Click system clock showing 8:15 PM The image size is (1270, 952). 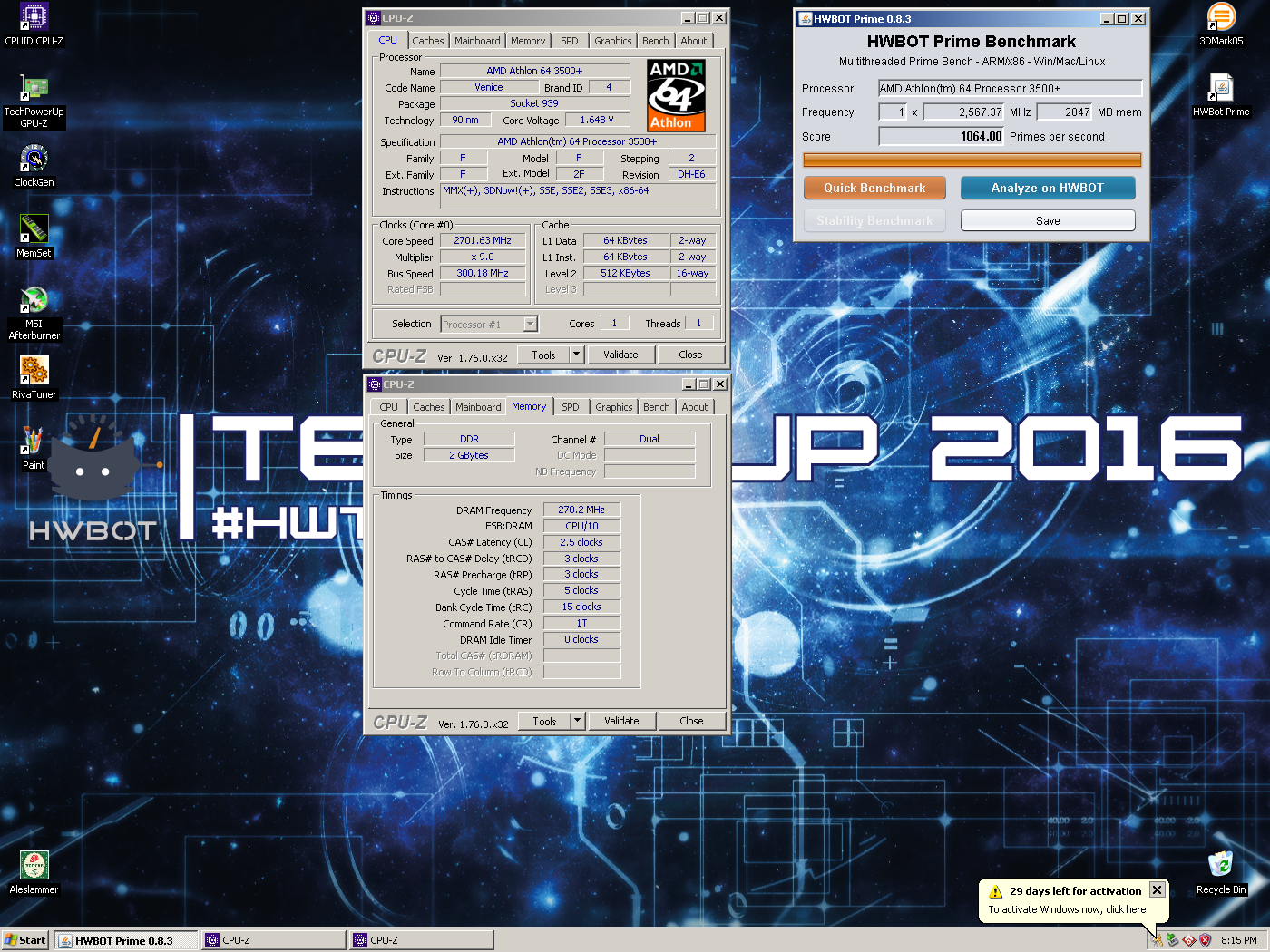pyautogui.click(x=1238, y=940)
